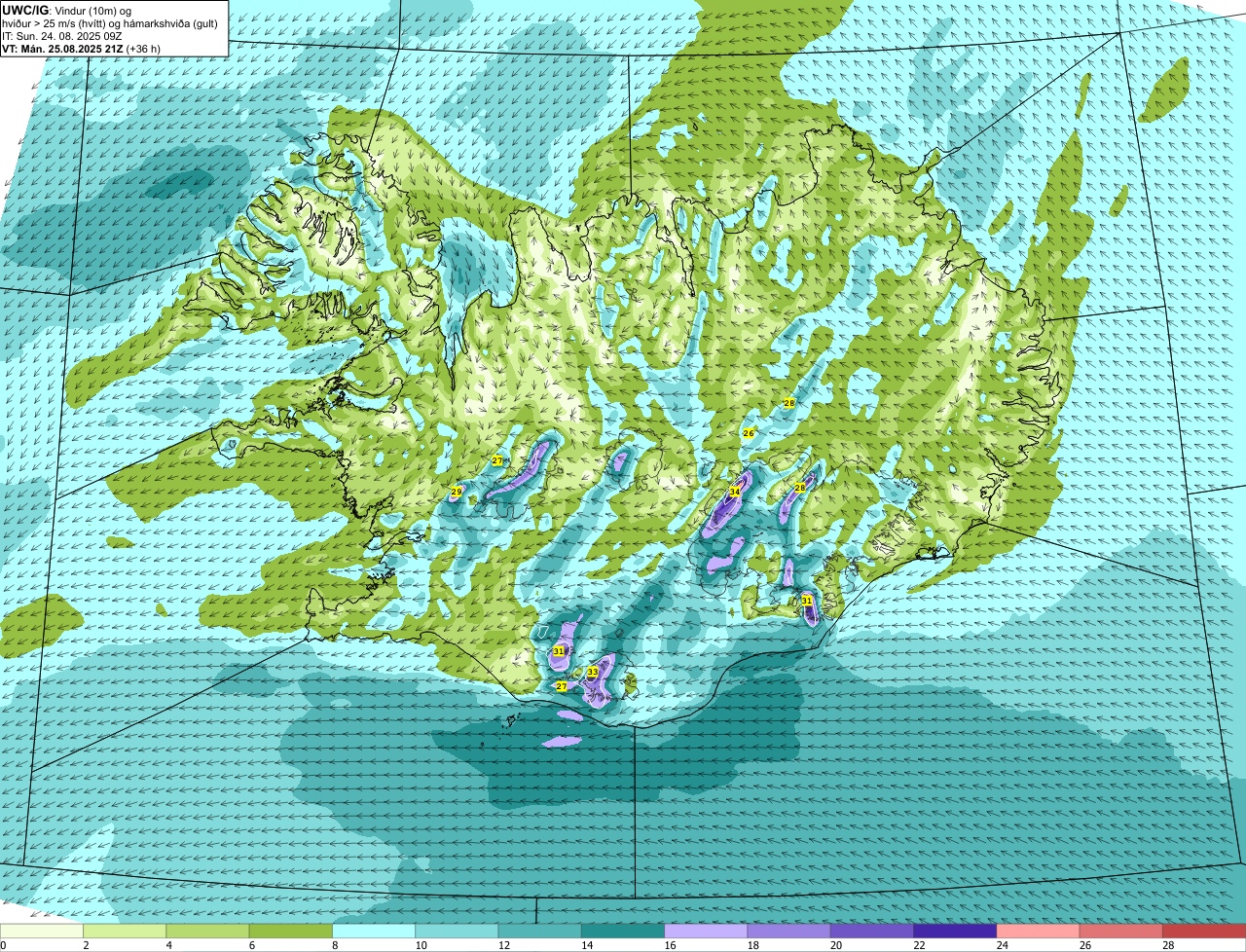Click the 26–28 m/s salmon legend swatch

coord(1121,932)
